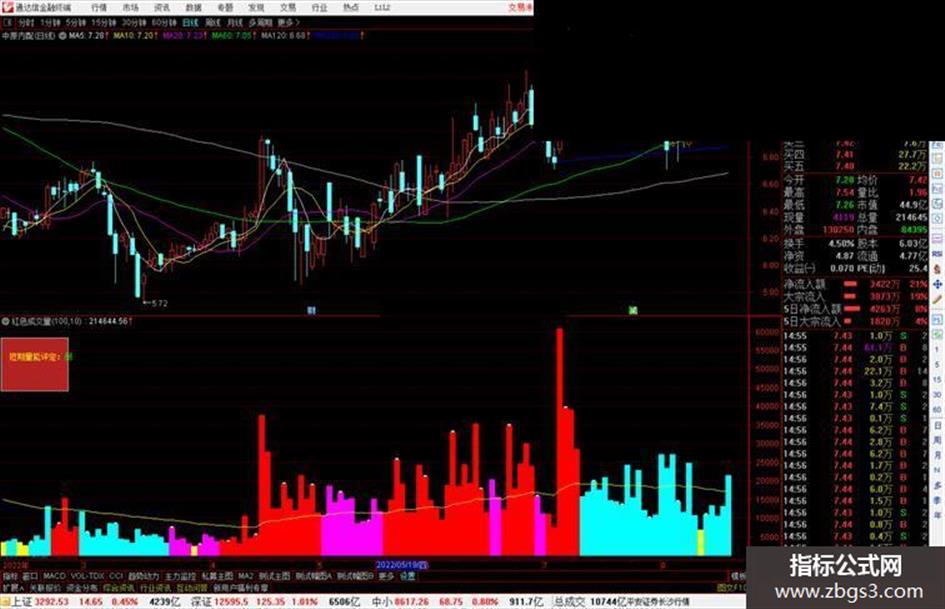Screen dimensions: 945x609
Task: Open the 市场 menu
Action: 130,8
